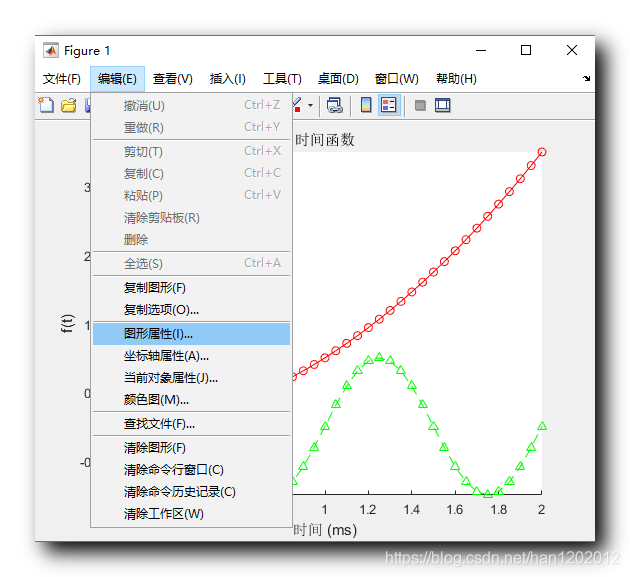Image resolution: width=630 pixels, height=577 pixels.
Task: Click the disabled 删除 menu entry
Action: point(191,239)
